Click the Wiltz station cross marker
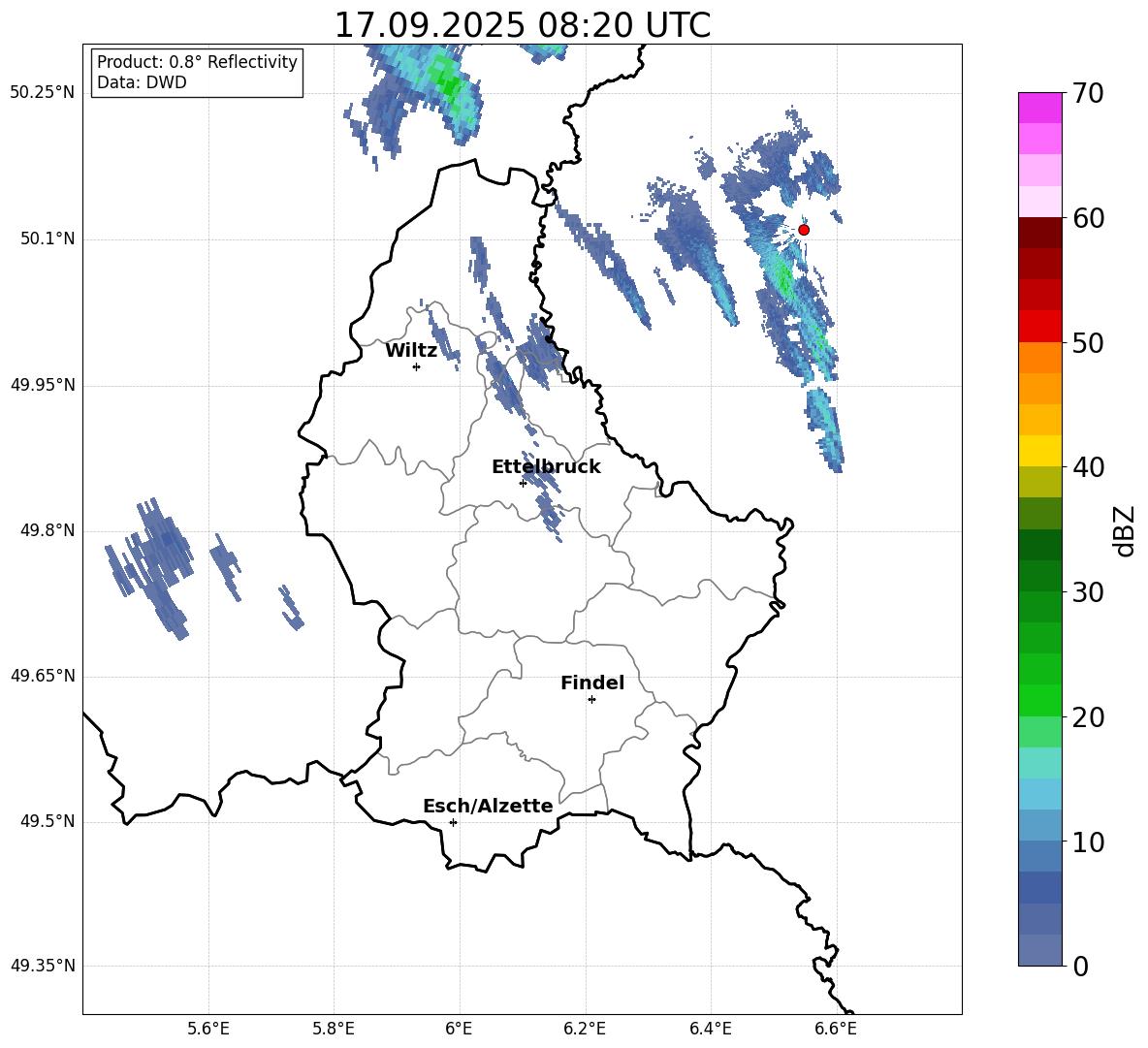The image size is (1148, 1048). coord(417,366)
